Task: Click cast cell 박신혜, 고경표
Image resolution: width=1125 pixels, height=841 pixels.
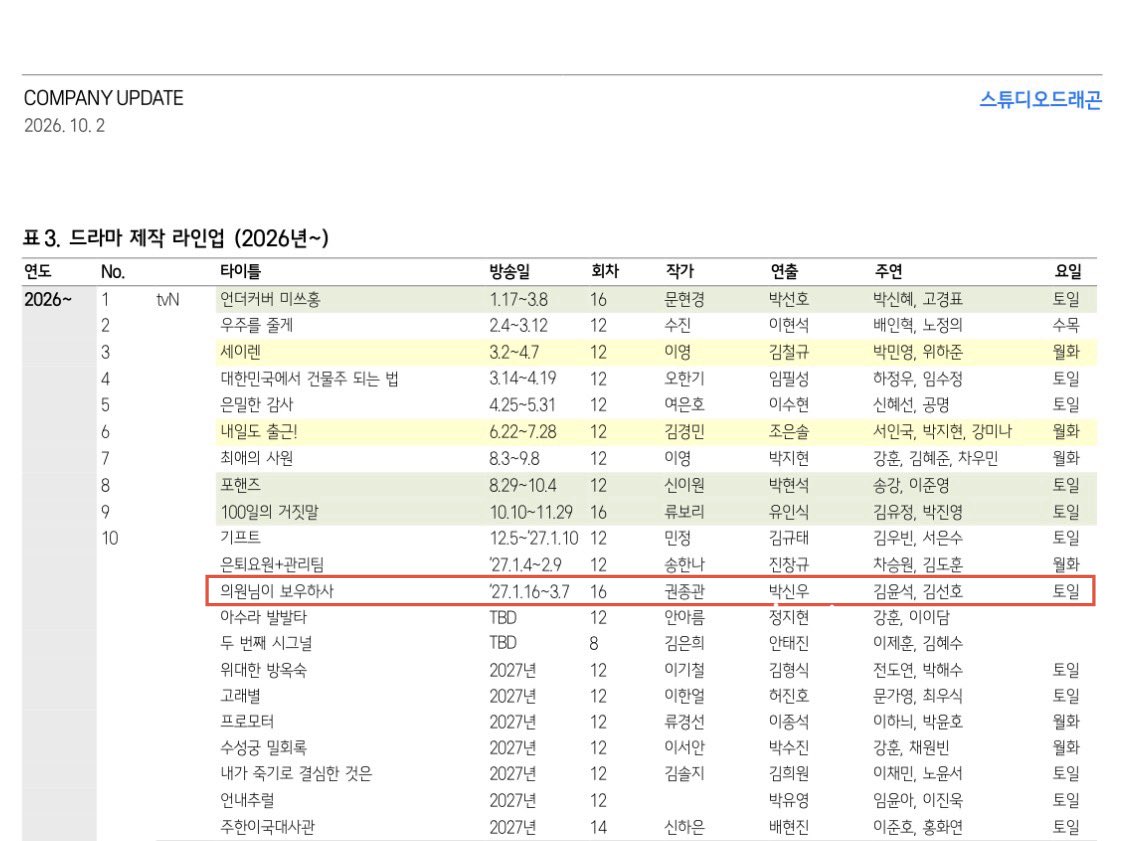Action: [918, 299]
